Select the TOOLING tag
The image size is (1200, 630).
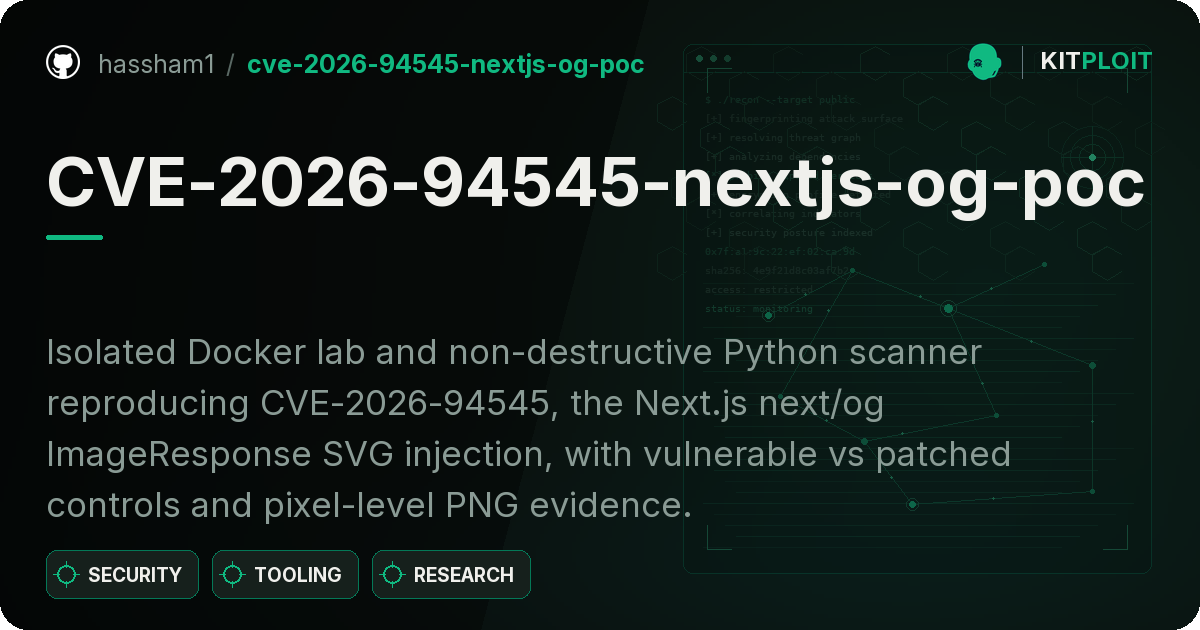click(285, 575)
